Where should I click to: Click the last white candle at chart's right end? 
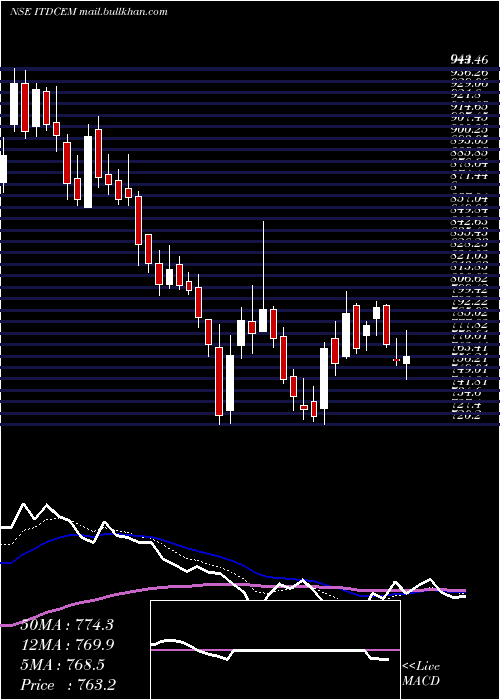tap(406, 355)
